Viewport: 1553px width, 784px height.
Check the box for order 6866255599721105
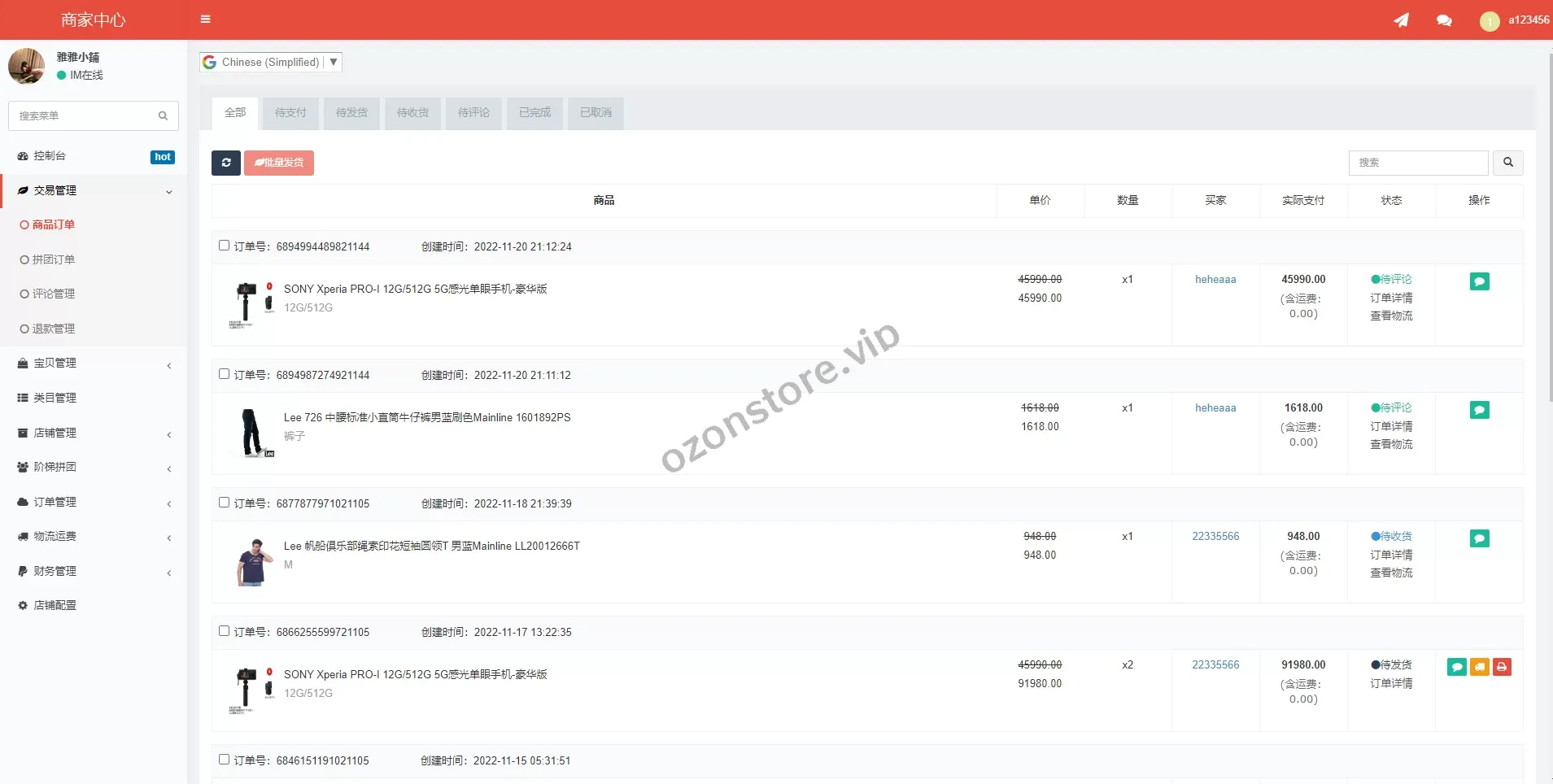[x=224, y=631]
